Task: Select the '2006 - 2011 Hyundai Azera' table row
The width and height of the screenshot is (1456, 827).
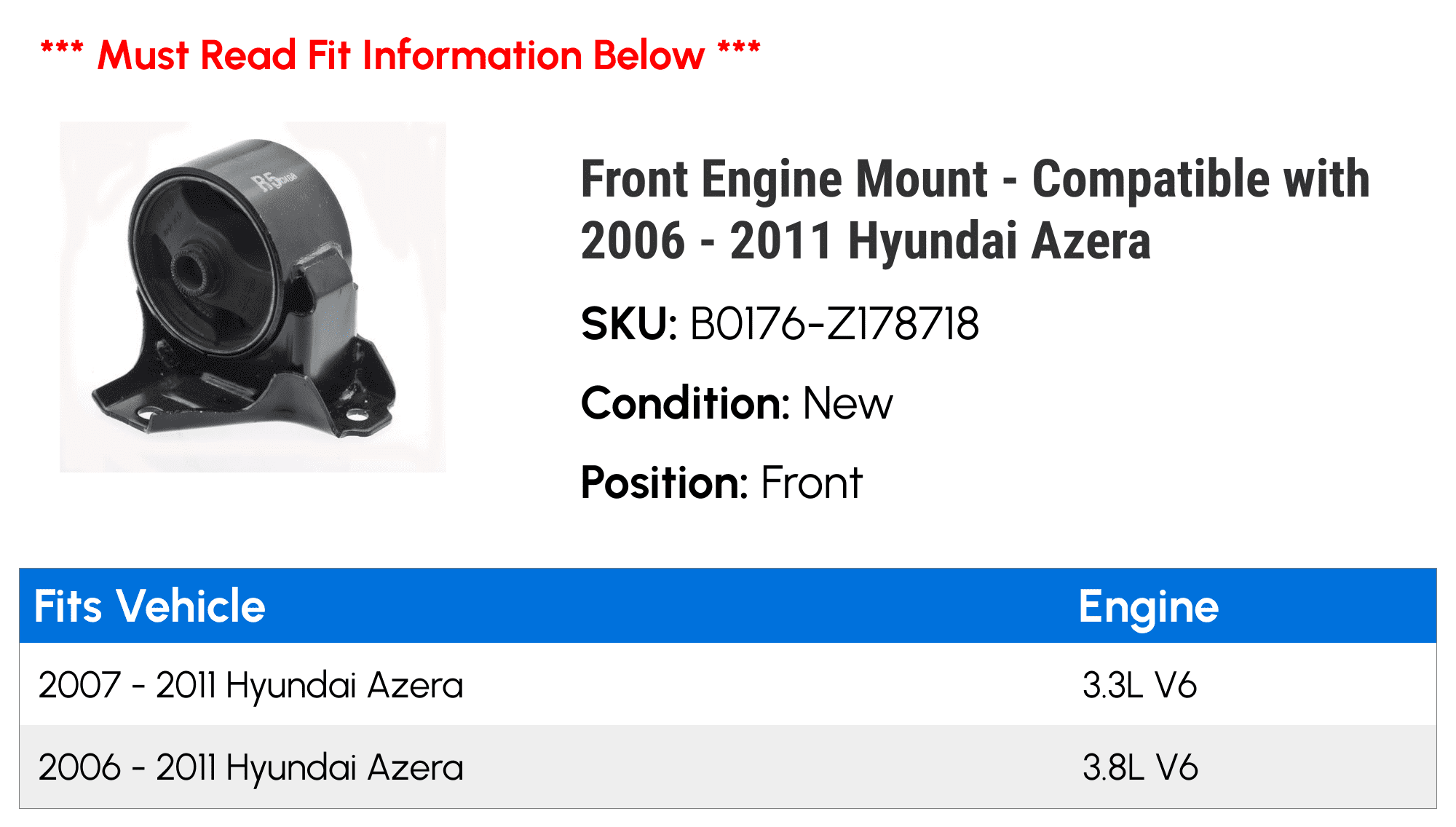Action: point(250,767)
